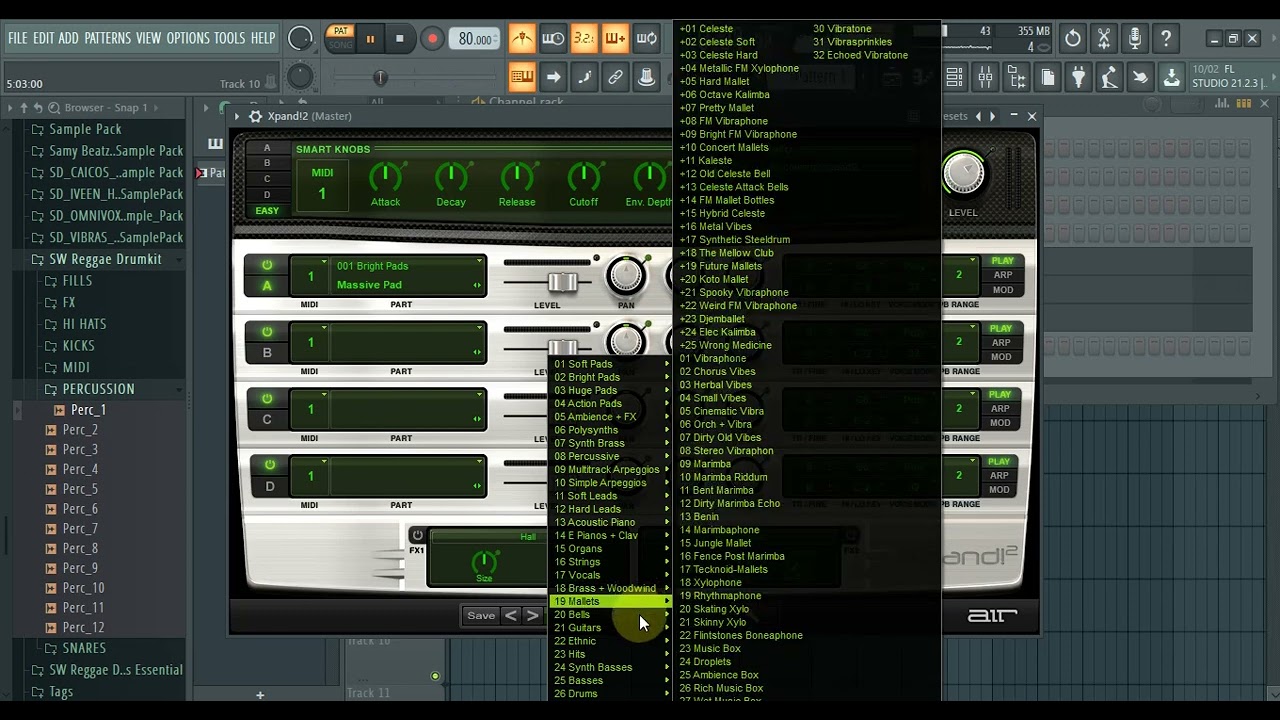Click the link controller chain icon
1280x720 pixels.
coord(615,77)
